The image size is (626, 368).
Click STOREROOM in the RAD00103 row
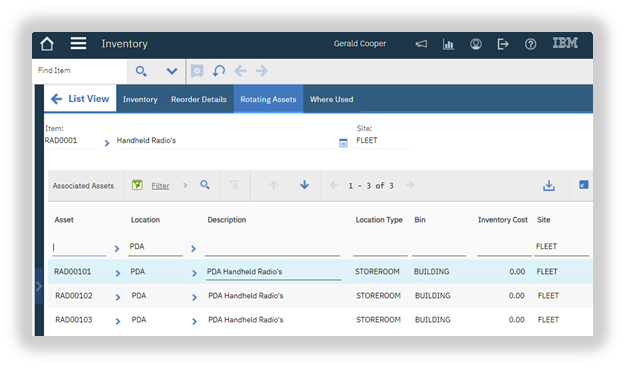tap(378, 320)
